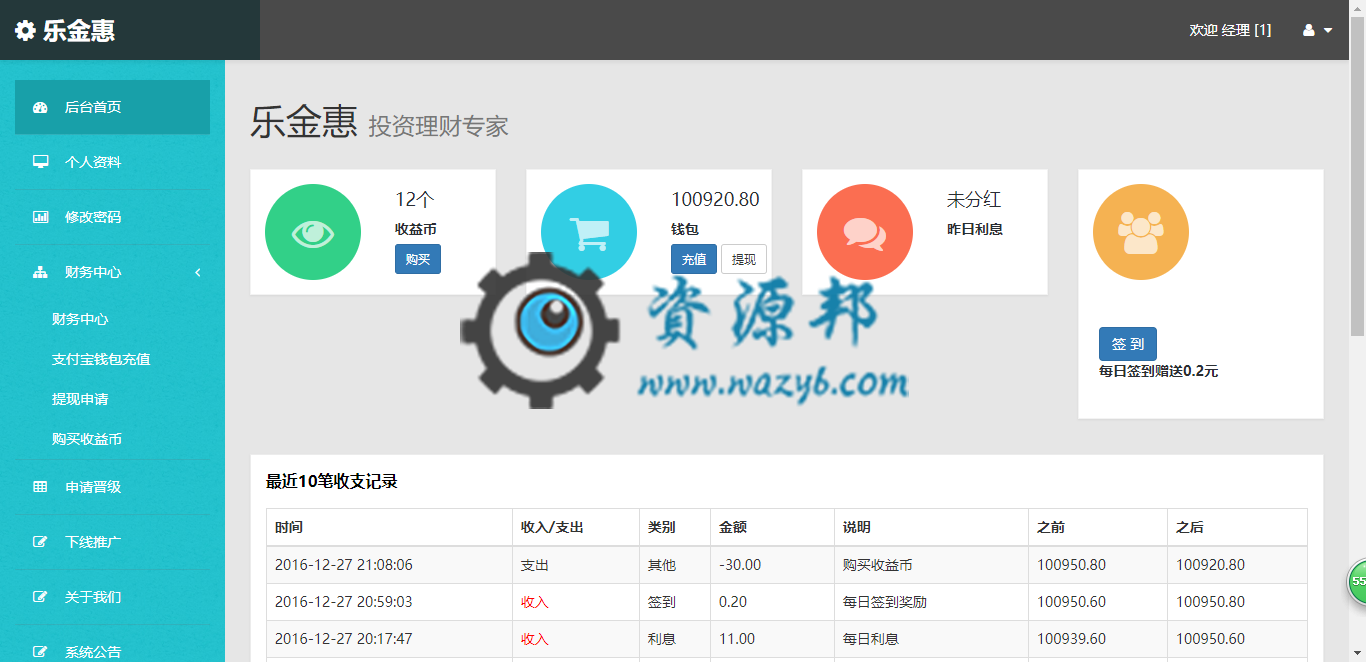Viewport: 1366px width, 662px height.
Task: Click the dashboard icon next to 后台首页
Action: coord(40,107)
